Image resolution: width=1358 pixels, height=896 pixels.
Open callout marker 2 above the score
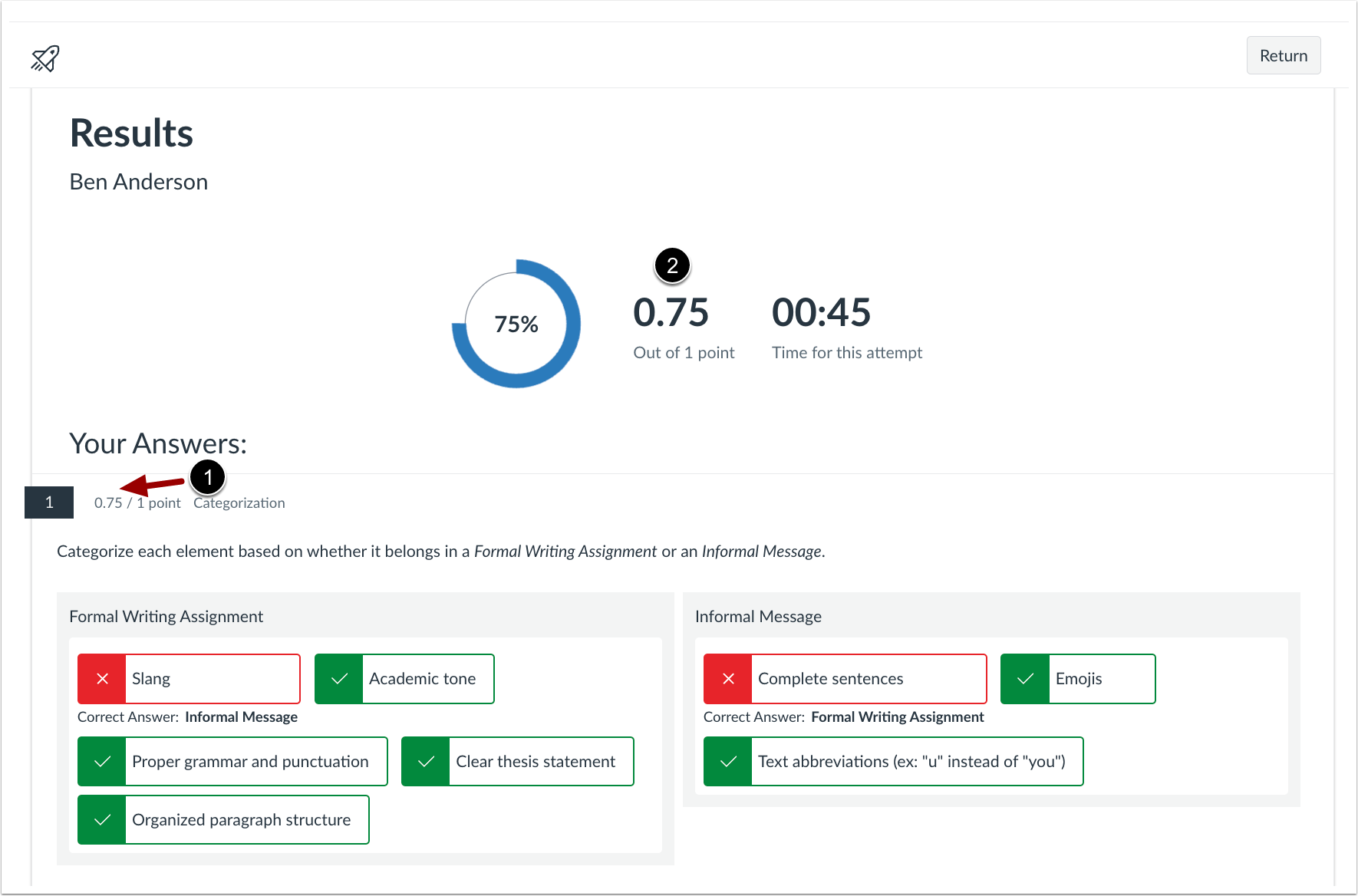[x=671, y=265]
